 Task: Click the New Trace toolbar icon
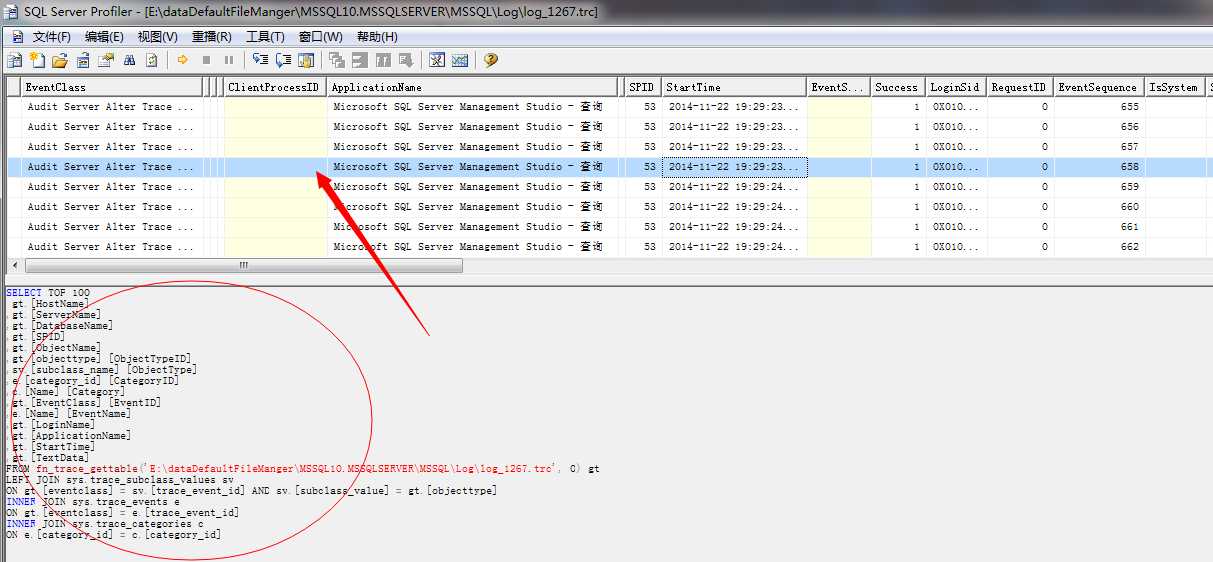tap(14, 60)
